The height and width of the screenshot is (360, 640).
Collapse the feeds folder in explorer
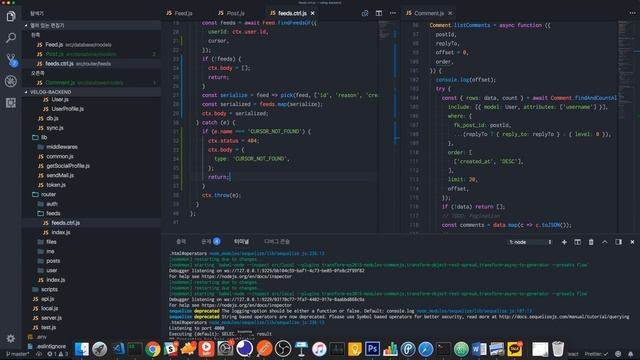click(91, 213)
